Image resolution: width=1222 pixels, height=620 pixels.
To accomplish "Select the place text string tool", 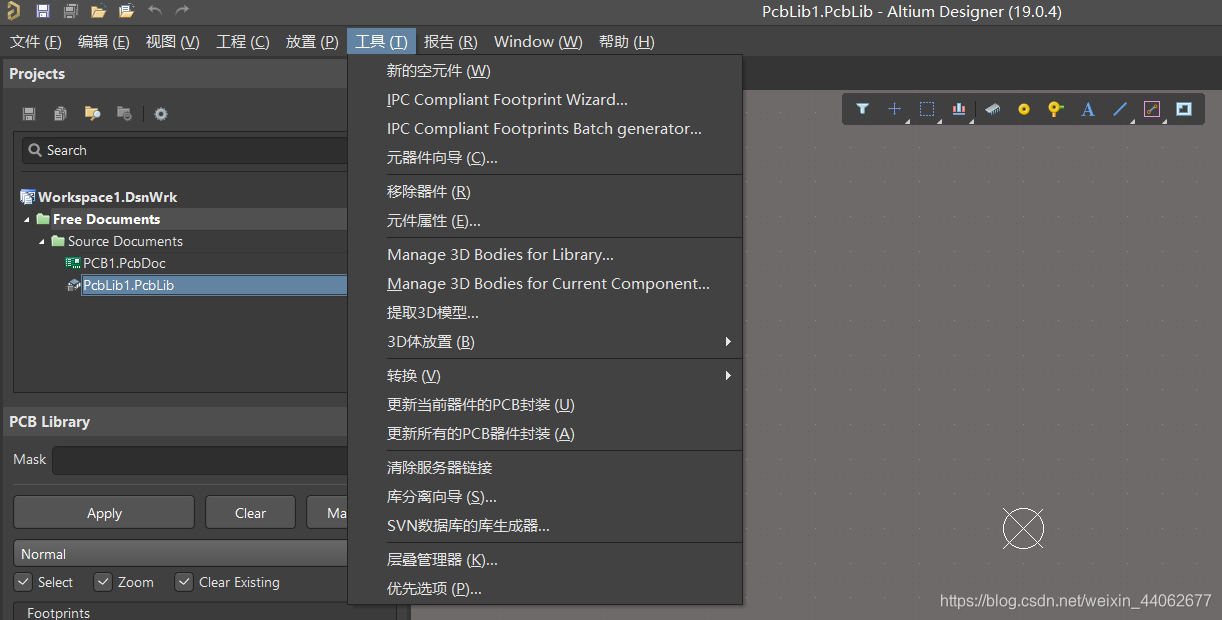I will (x=1088, y=109).
